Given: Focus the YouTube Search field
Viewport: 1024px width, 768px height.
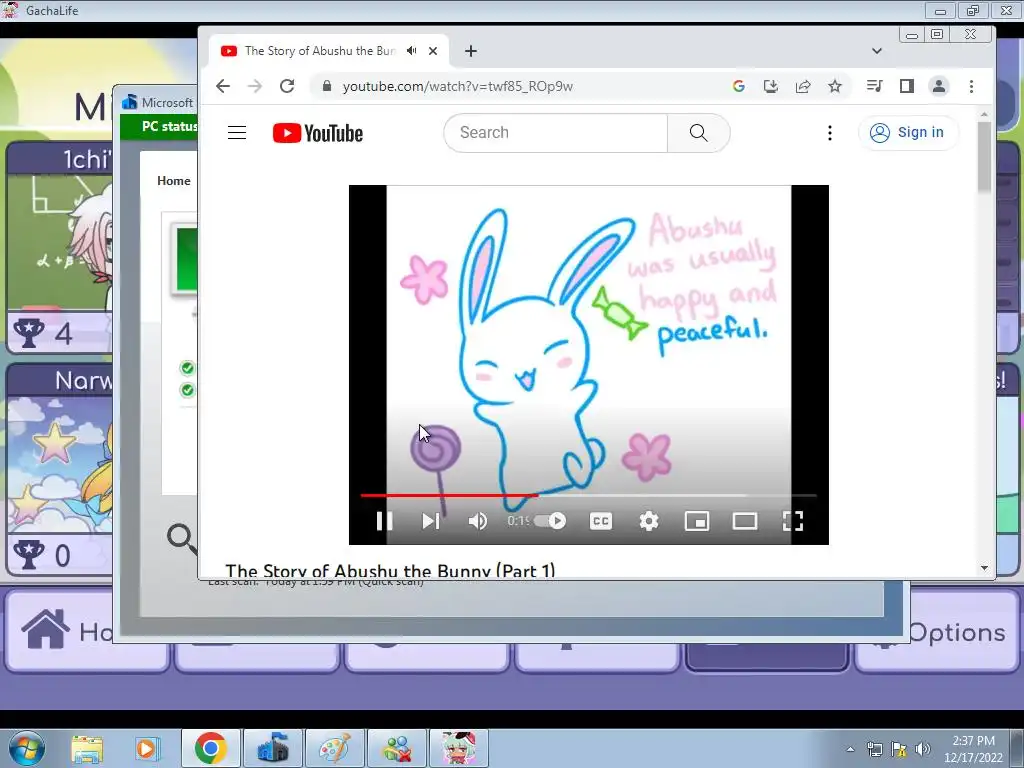Looking at the screenshot, I should [x=556, y=133].
